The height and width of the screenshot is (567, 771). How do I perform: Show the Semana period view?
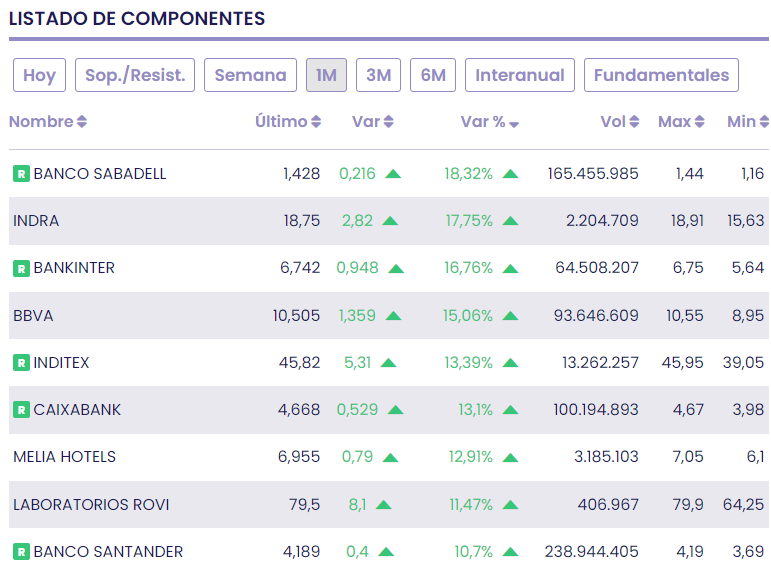(x=250, y=75)
